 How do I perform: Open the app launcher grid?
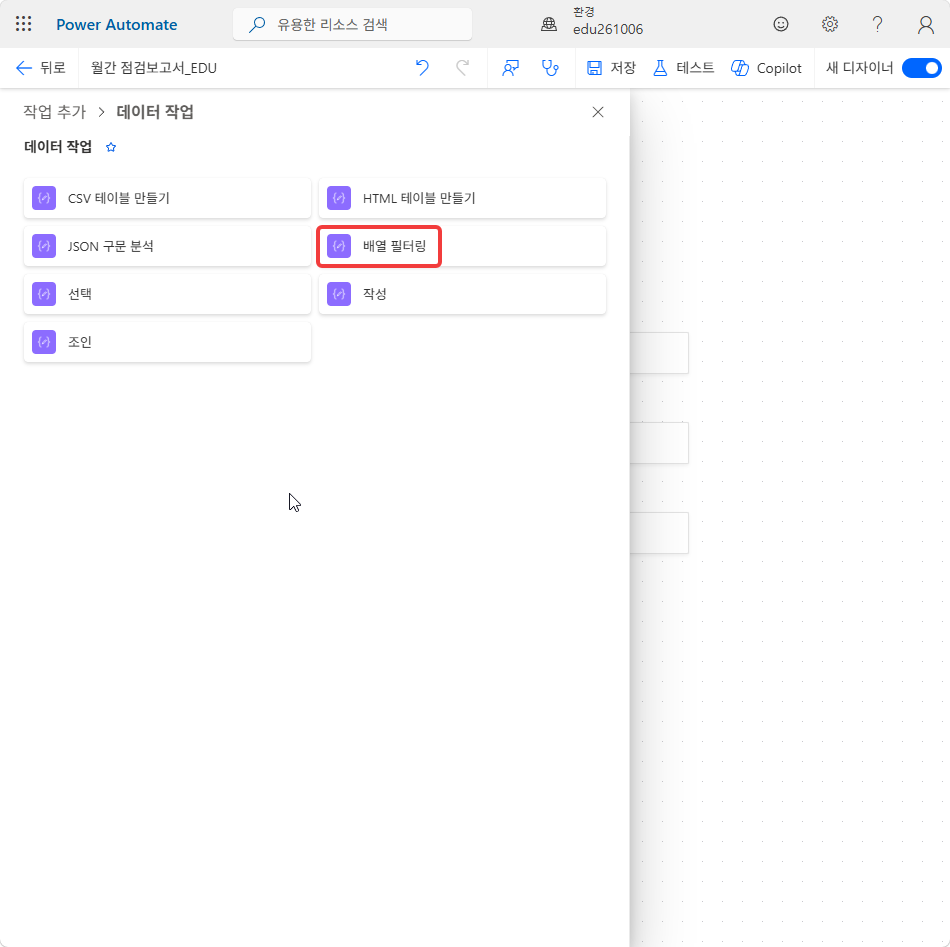coord(24,24)
